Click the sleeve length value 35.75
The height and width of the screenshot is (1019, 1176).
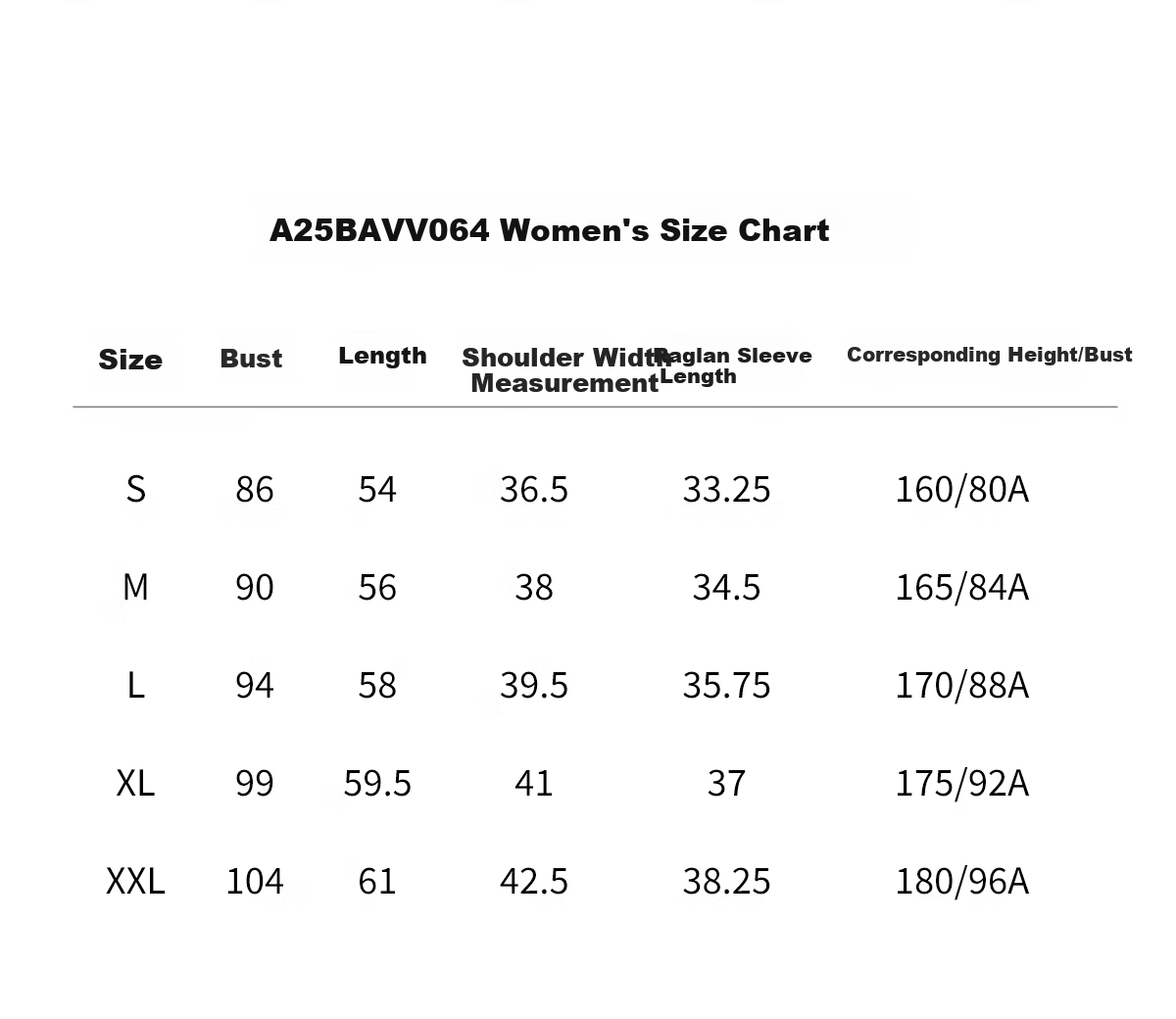click(727, 685)
